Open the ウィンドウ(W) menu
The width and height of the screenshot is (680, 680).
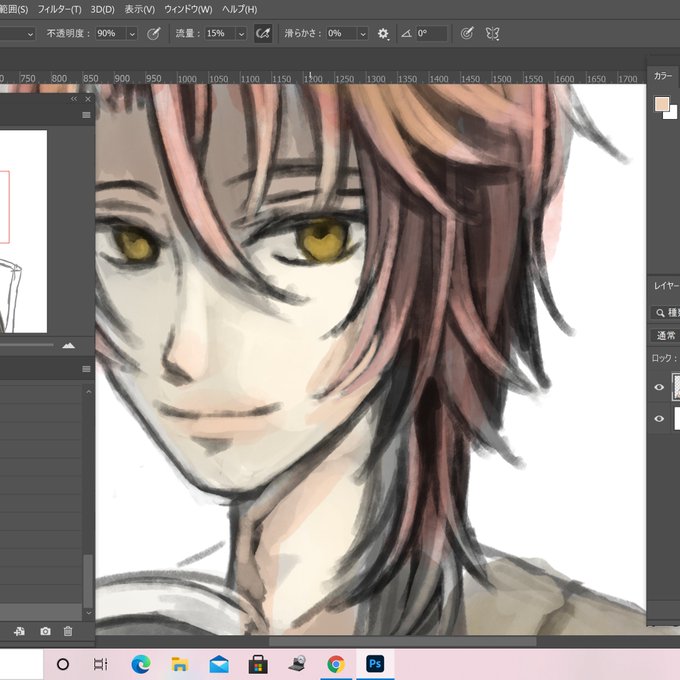tap(188, 9)
